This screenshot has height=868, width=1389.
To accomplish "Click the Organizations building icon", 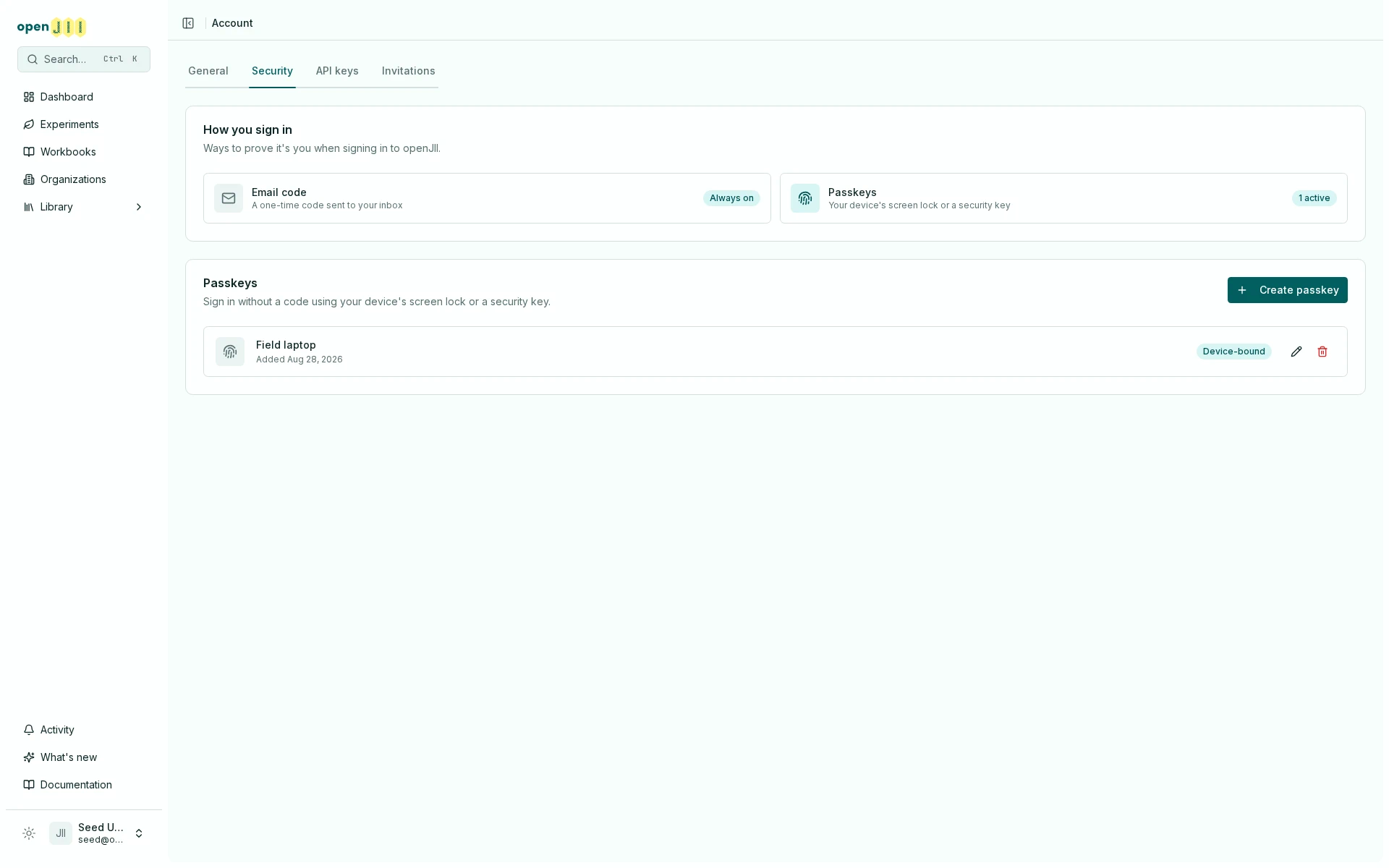I will pyautogui.click(x=29, y=179).
